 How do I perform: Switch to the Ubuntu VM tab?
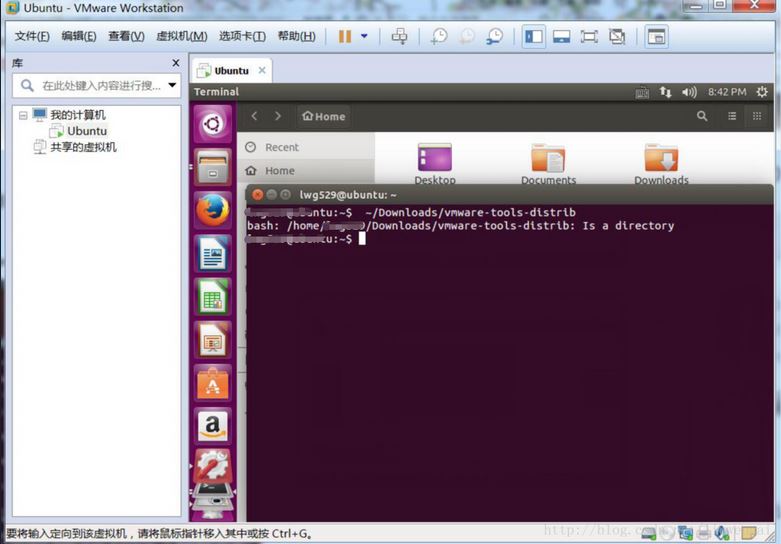tap(231, 71)
